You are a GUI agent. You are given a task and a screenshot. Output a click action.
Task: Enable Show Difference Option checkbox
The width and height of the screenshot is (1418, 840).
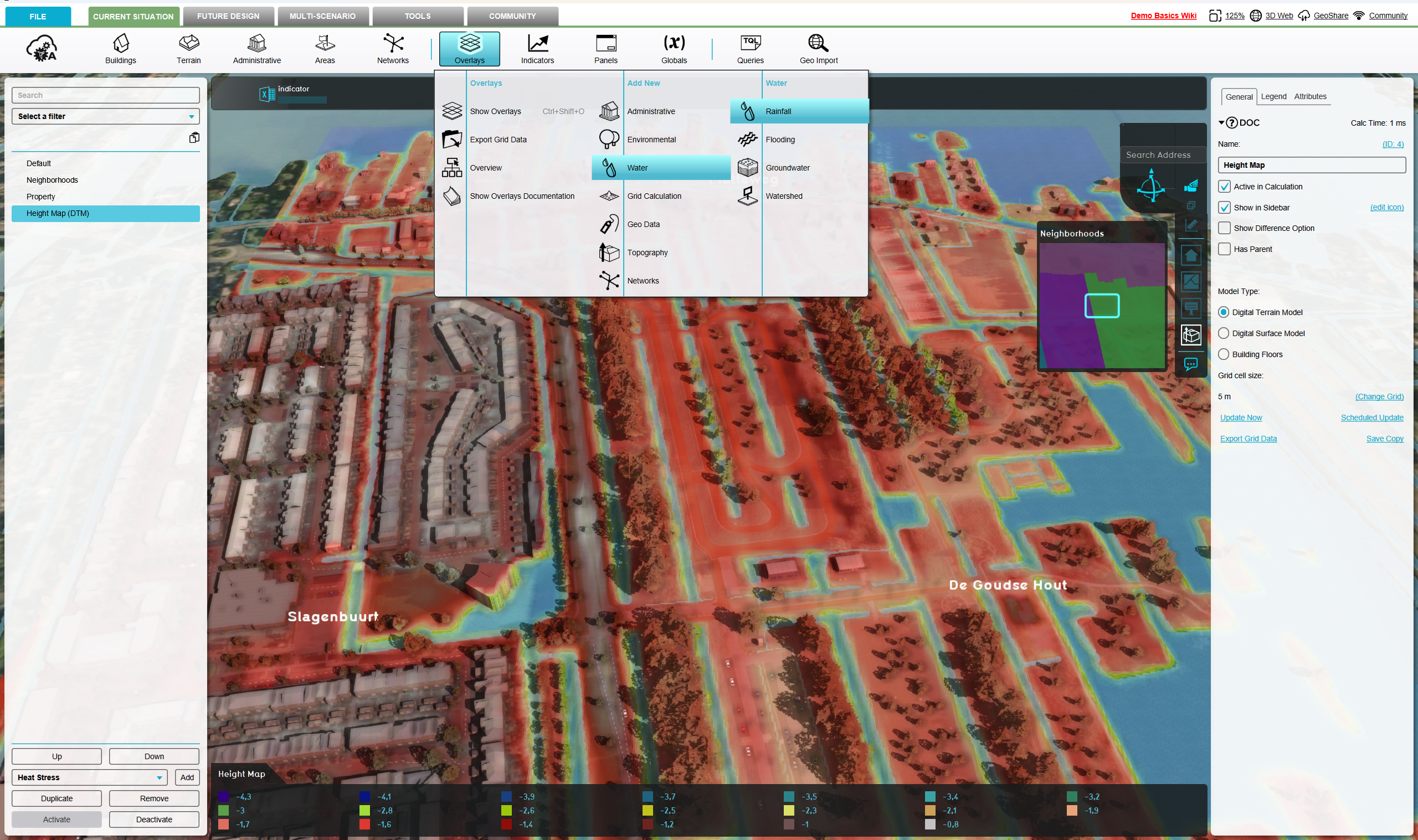[x=1224, y=228]
